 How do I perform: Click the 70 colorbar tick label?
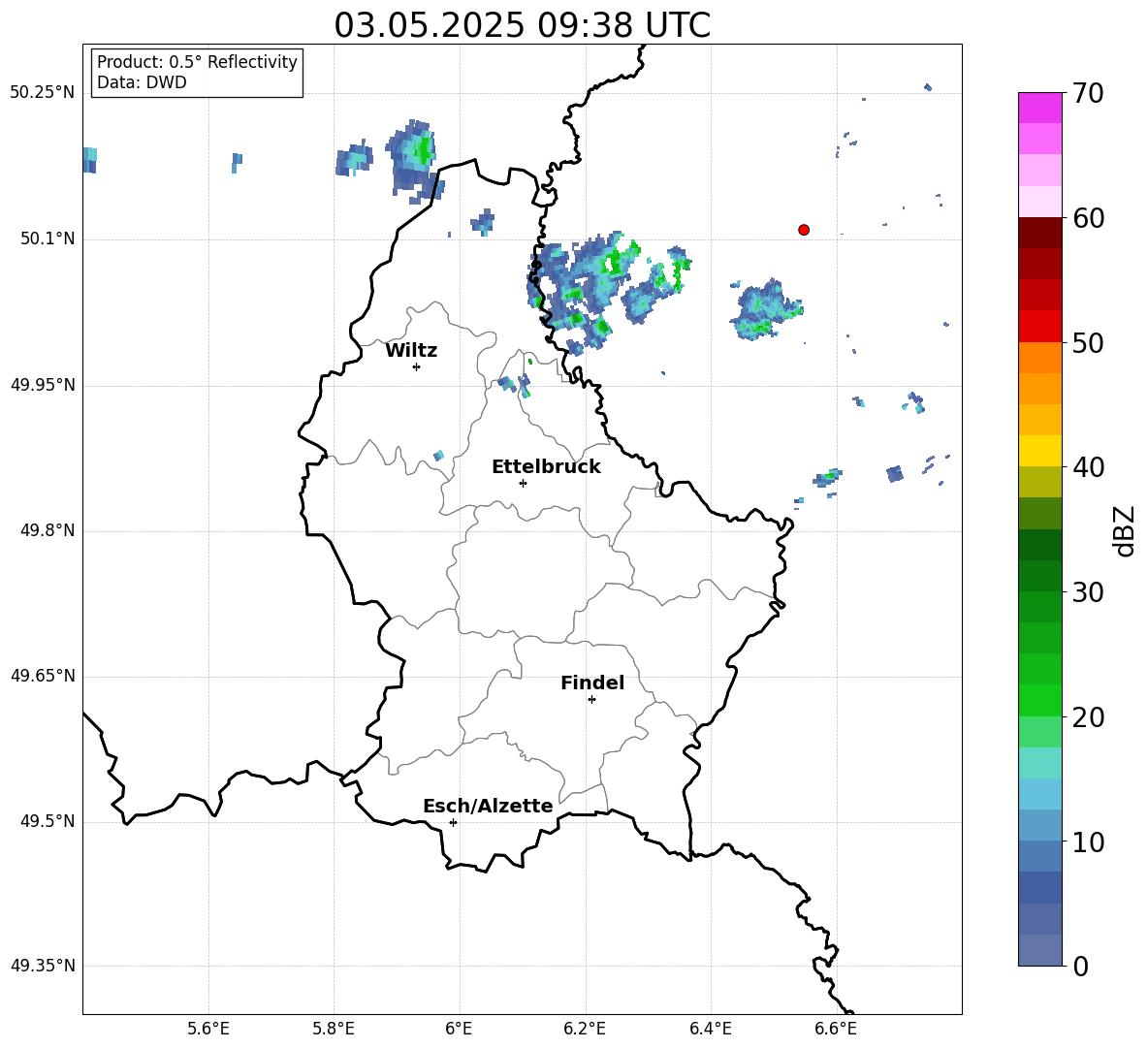coord(1088,93)
